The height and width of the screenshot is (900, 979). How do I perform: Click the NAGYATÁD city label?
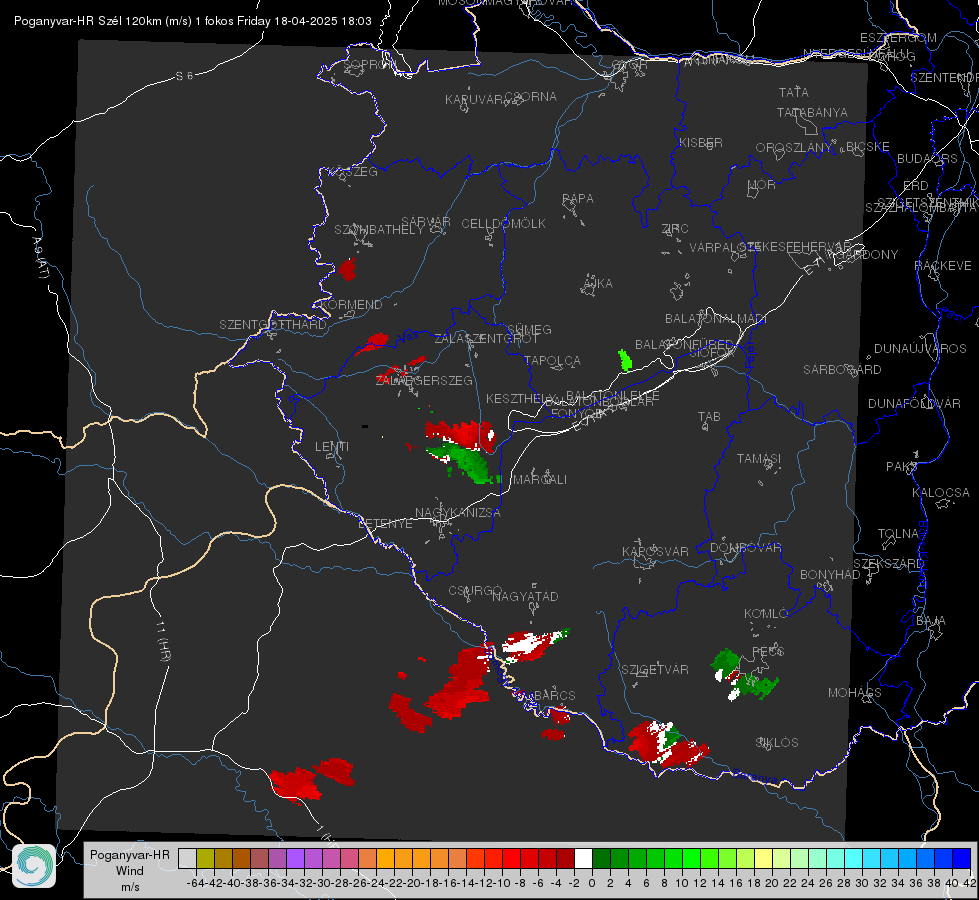[x=525, y=596]
